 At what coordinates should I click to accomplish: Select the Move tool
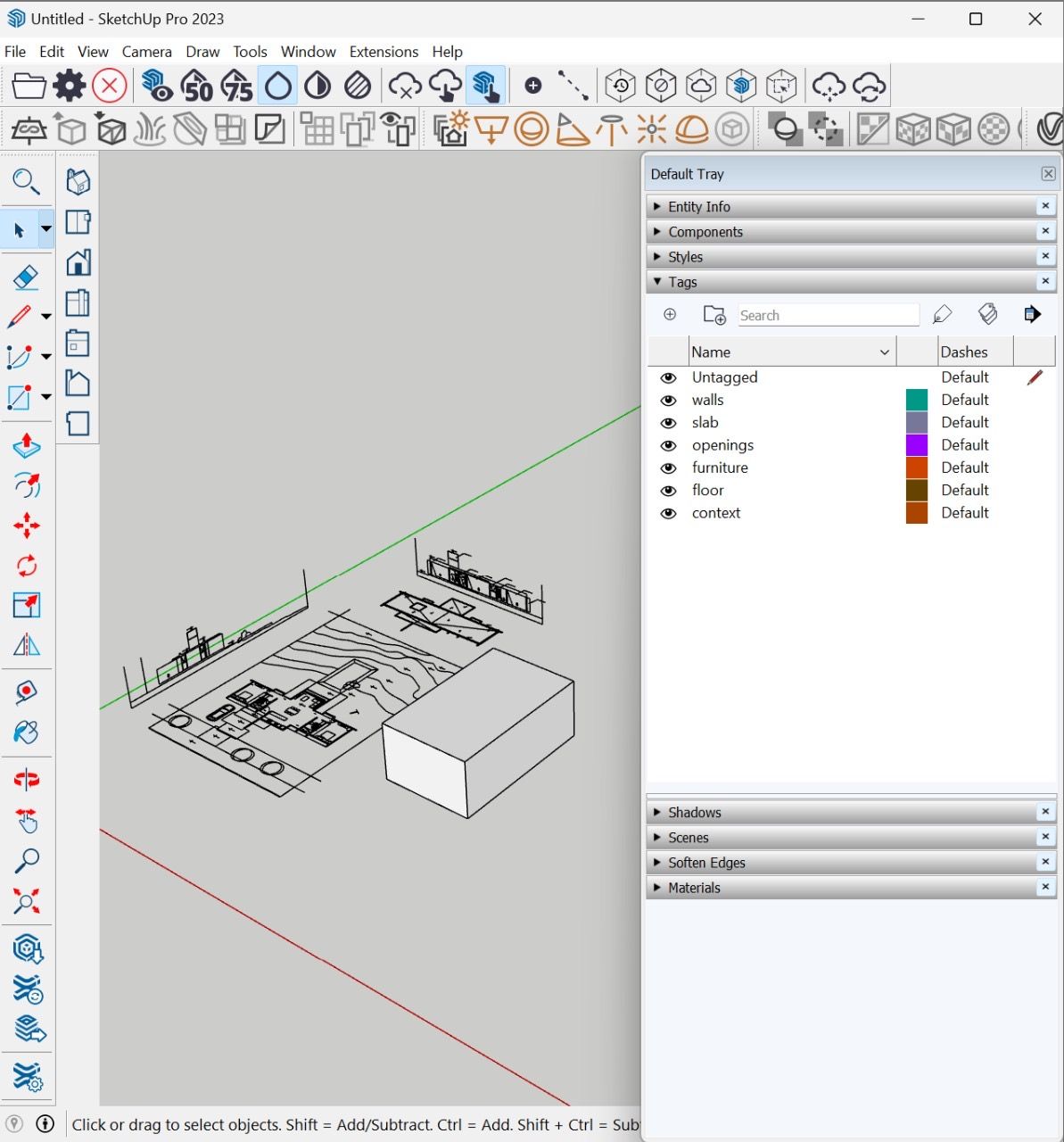(x=27, y=525)
